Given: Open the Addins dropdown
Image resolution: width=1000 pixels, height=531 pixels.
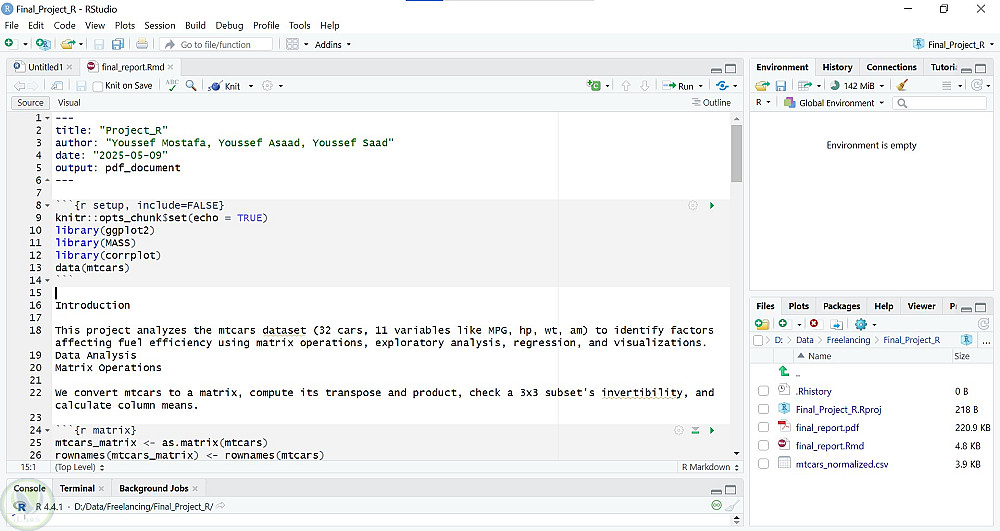Looking at the screenshot, I should click(x=332, y=45).
